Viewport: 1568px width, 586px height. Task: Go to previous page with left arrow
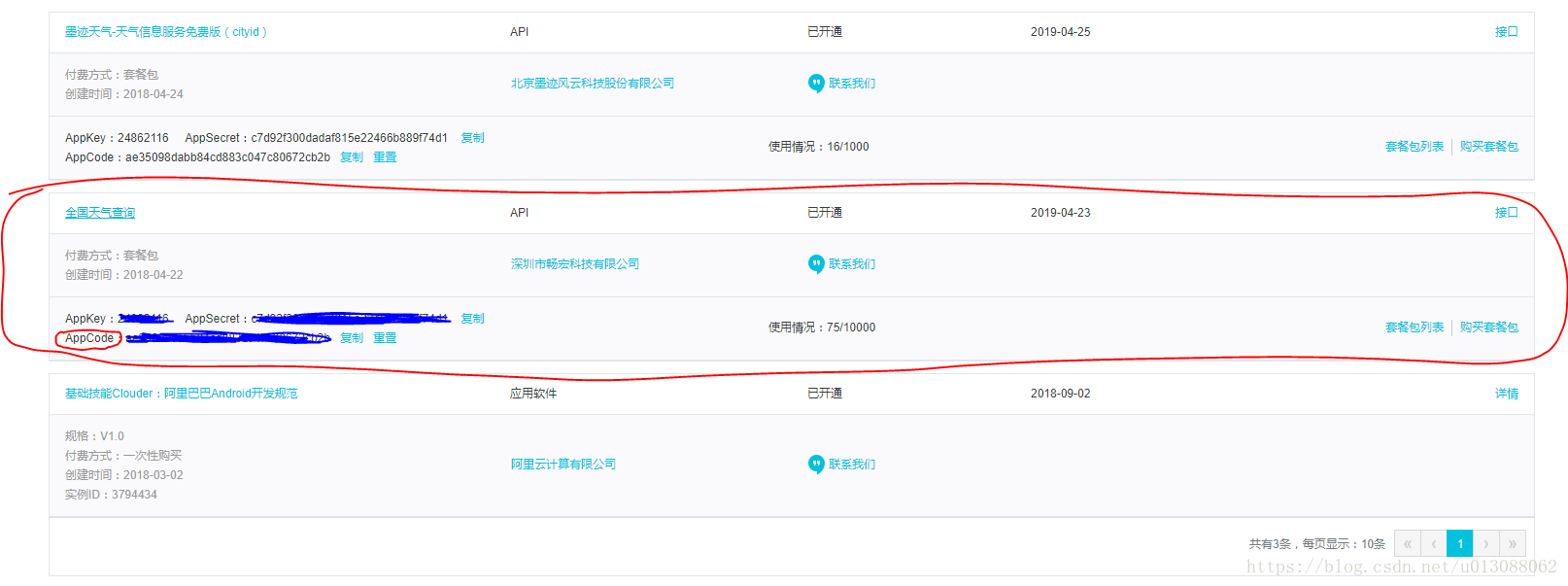pos(1434,543)
